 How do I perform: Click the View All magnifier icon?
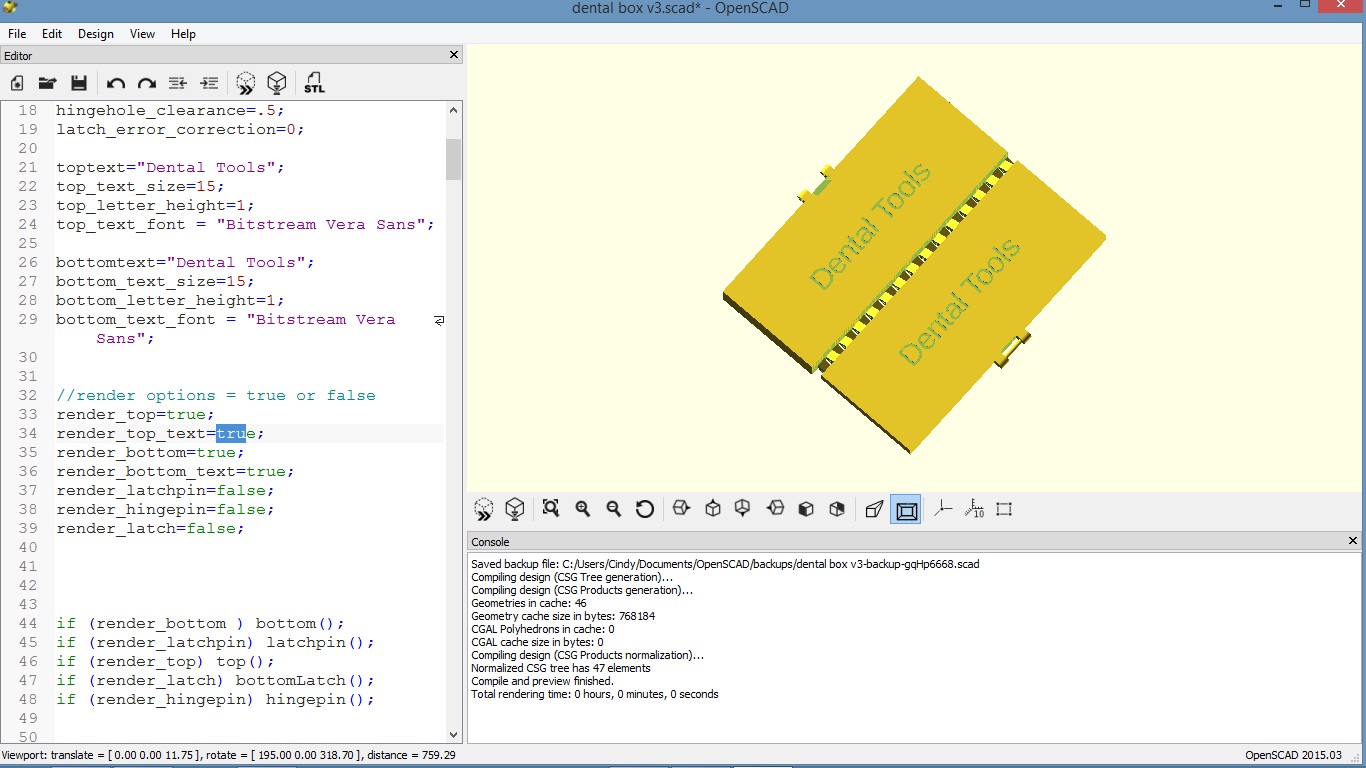coord(551,509)
